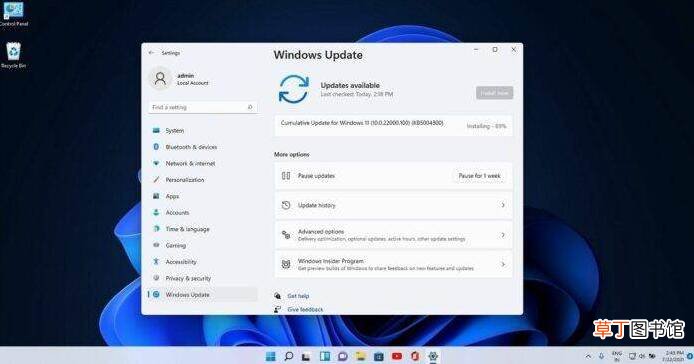Image resolution: width=694 pixels, height=364 pixels.
Task: Click Pause for 1 week button
Action: pos(479,176)
